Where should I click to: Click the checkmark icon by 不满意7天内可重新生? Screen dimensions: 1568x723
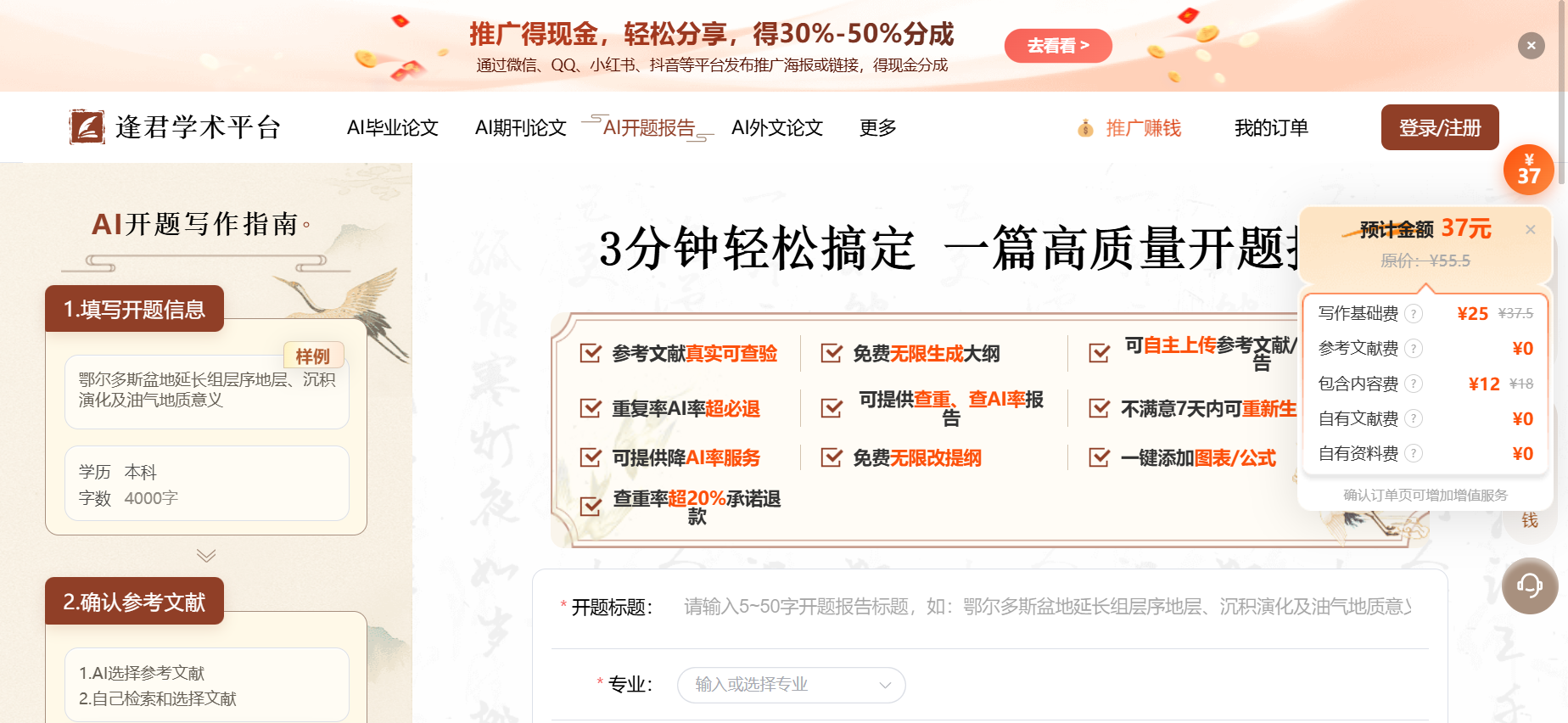point(1100,408)
